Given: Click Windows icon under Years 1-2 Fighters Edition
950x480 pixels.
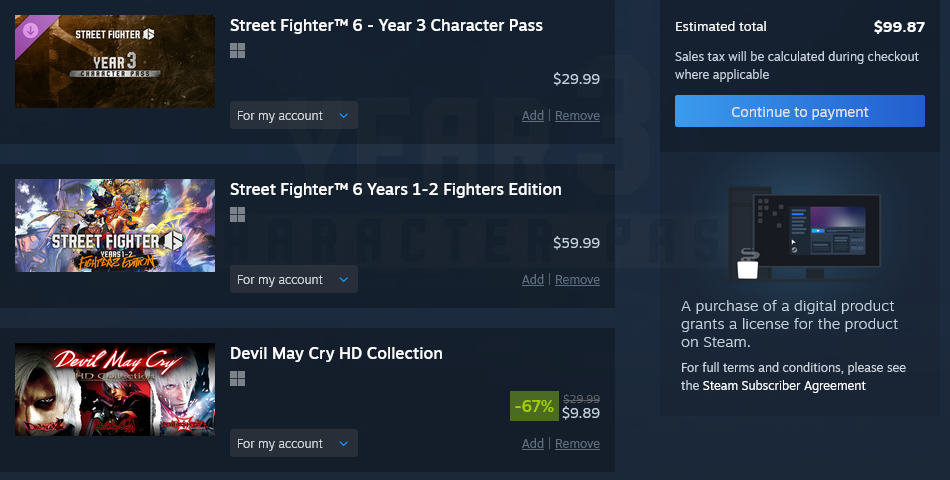Looking at the screenshot, I should (237, 215).
